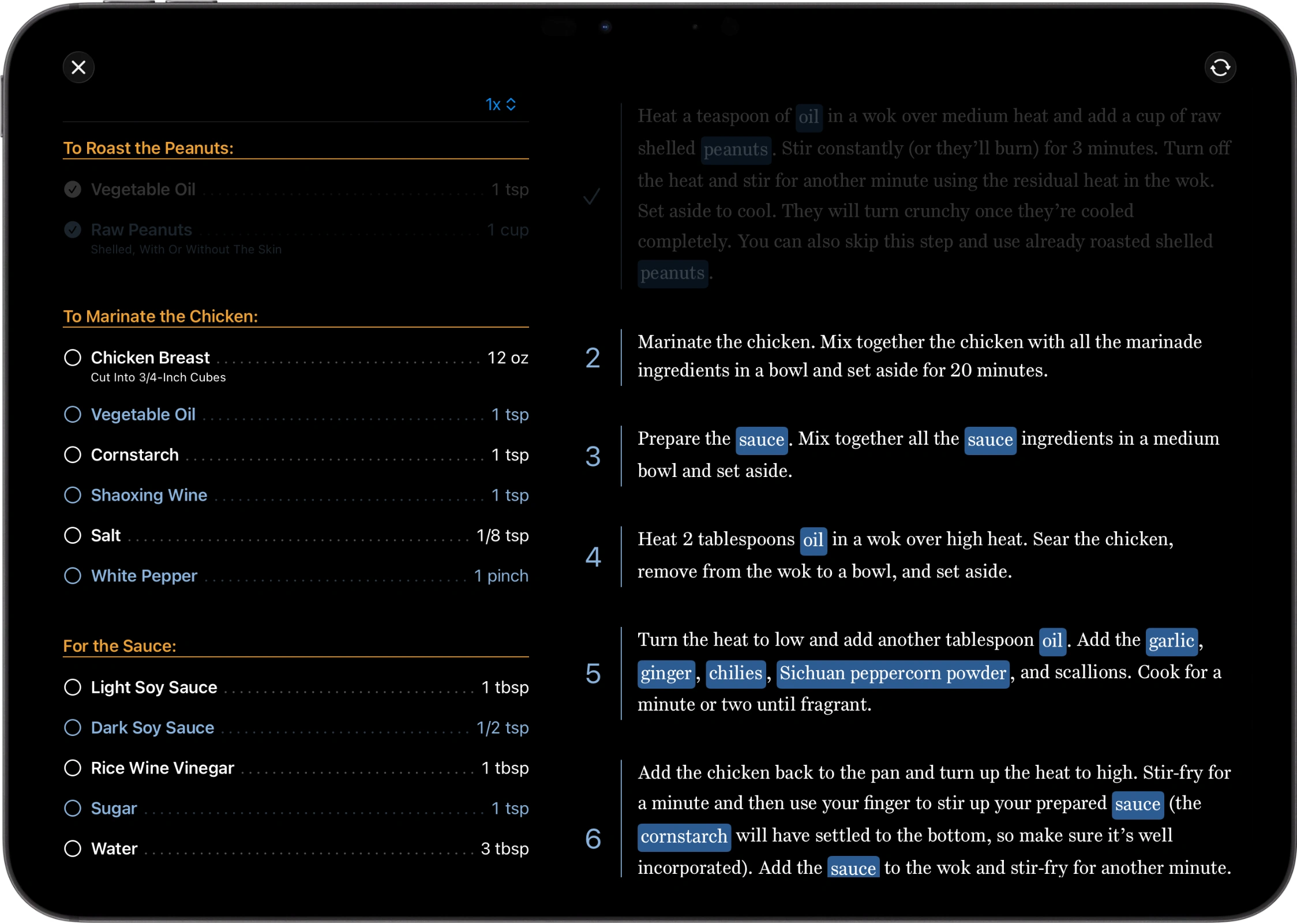1297x924 pixels.
Task: Tap the 'Sichuan peppercorn powder' tag
Action: tap(893, 674)
